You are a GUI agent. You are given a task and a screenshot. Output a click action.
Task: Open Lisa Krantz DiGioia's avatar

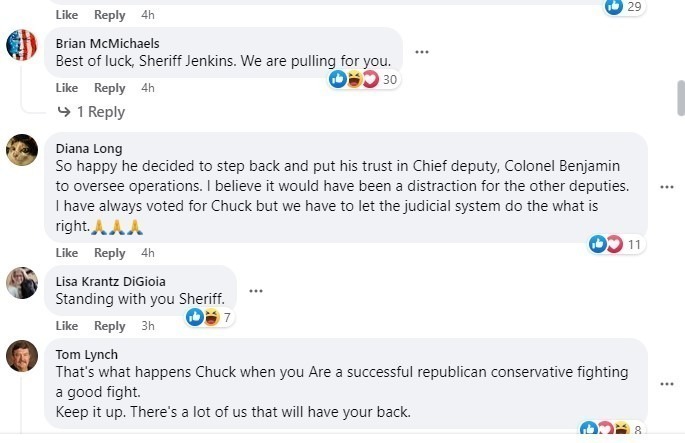click(22, 283)
